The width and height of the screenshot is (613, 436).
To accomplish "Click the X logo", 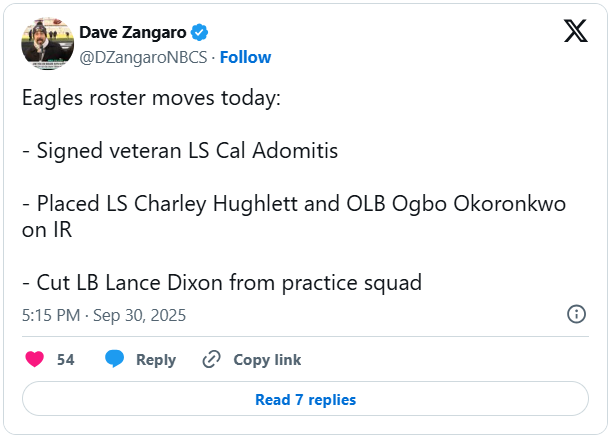I will tap(576, 32).
